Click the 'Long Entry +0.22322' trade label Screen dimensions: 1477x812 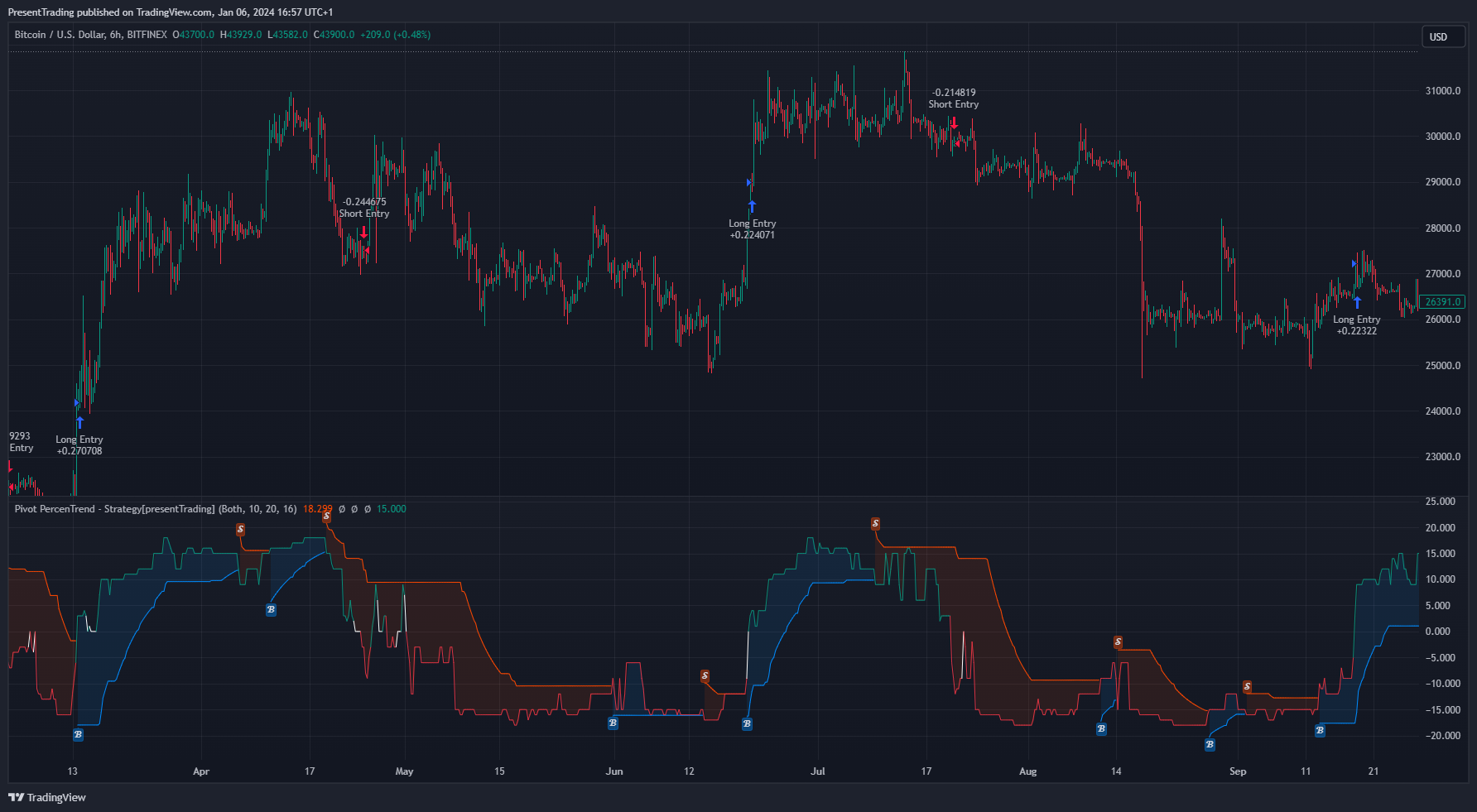click(x=1357, y=325)
